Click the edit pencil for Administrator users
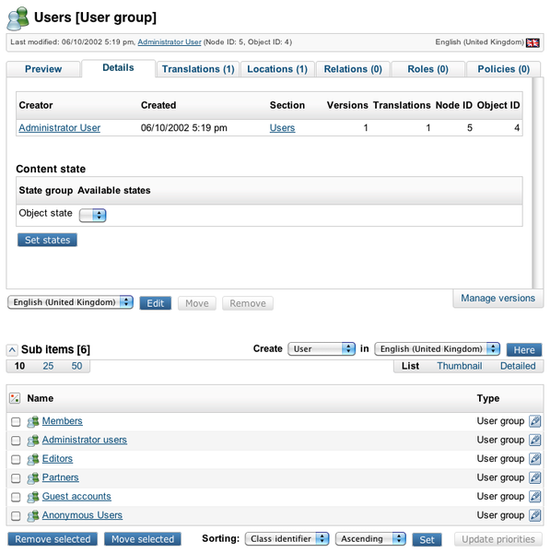Screen dimensions: 550x553 tap(534, 440)
